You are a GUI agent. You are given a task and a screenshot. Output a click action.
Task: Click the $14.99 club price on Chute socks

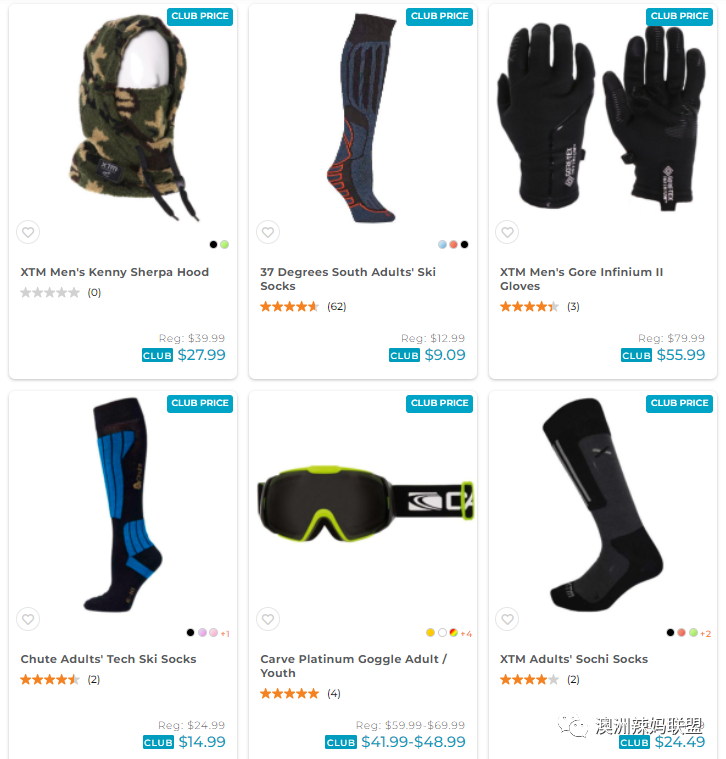(x=202, y=742)
